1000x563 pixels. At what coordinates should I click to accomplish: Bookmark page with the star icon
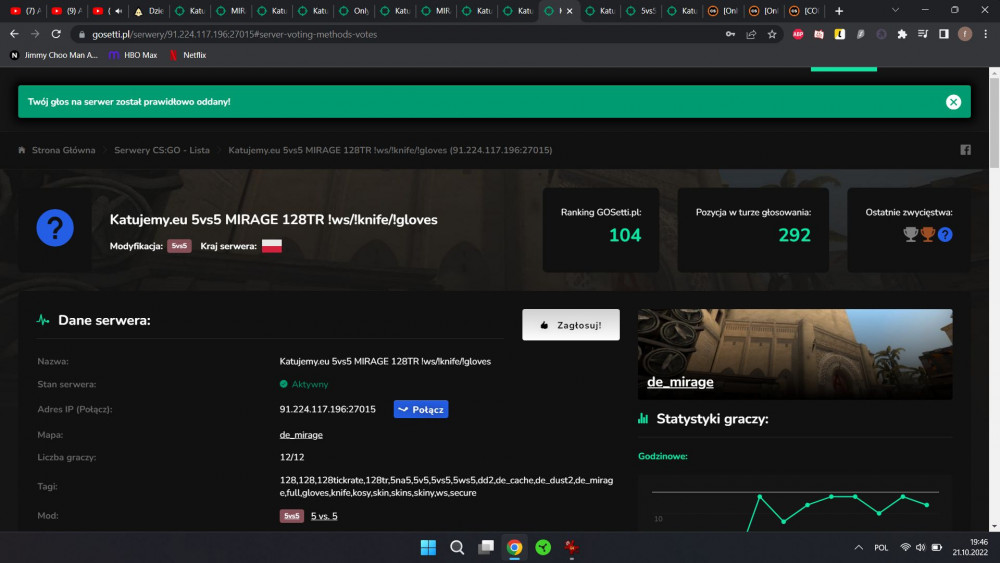coord(772,34)
